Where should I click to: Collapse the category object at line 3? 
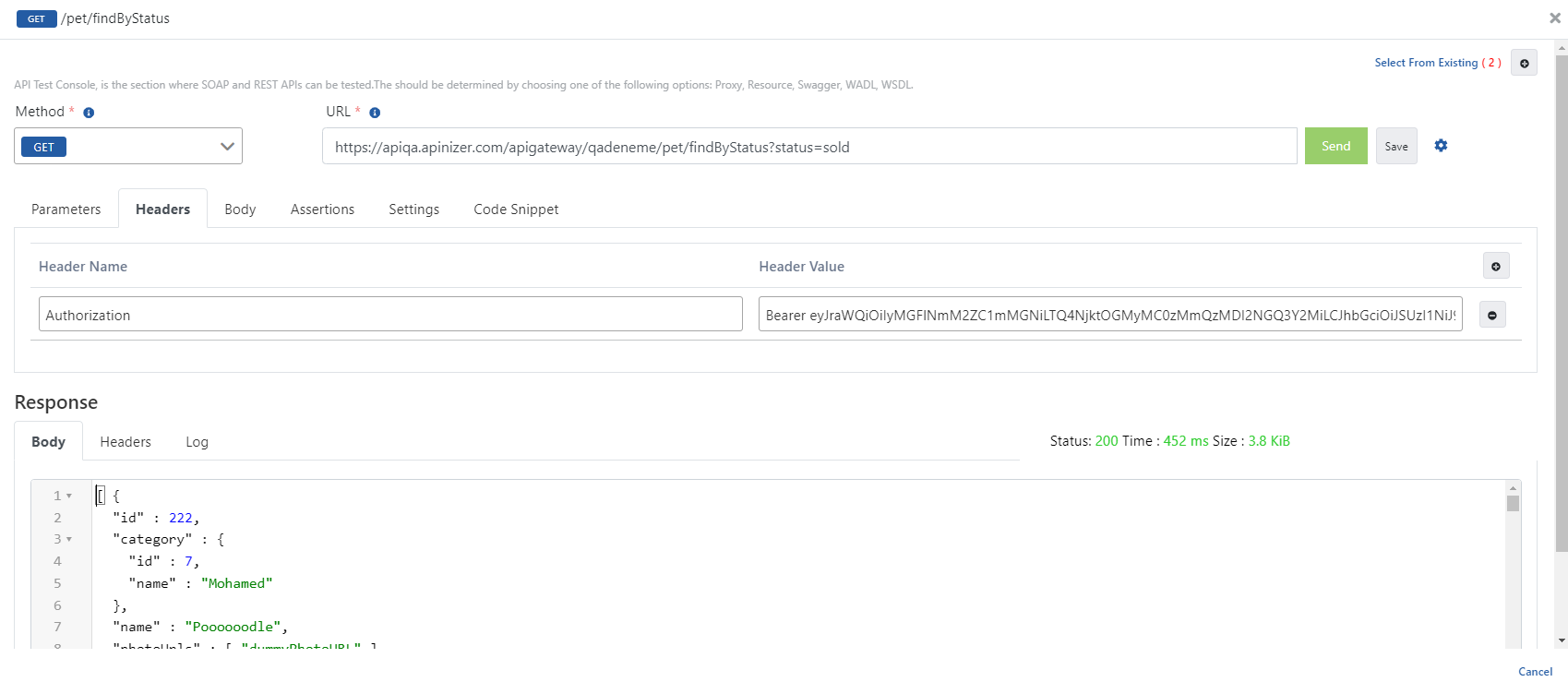[69, 539]
